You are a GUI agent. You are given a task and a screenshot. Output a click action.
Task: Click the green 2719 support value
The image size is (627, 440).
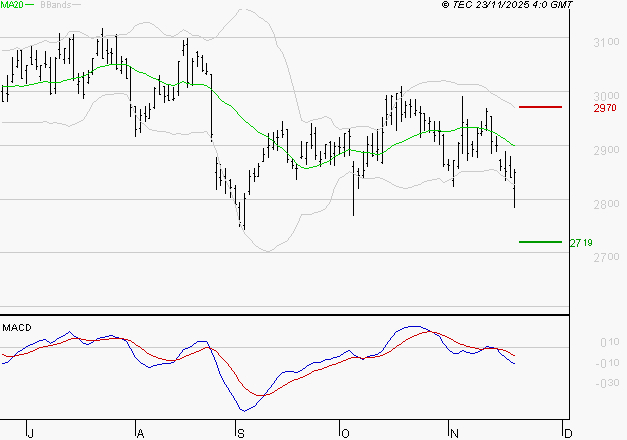click(x=581, y=243)
